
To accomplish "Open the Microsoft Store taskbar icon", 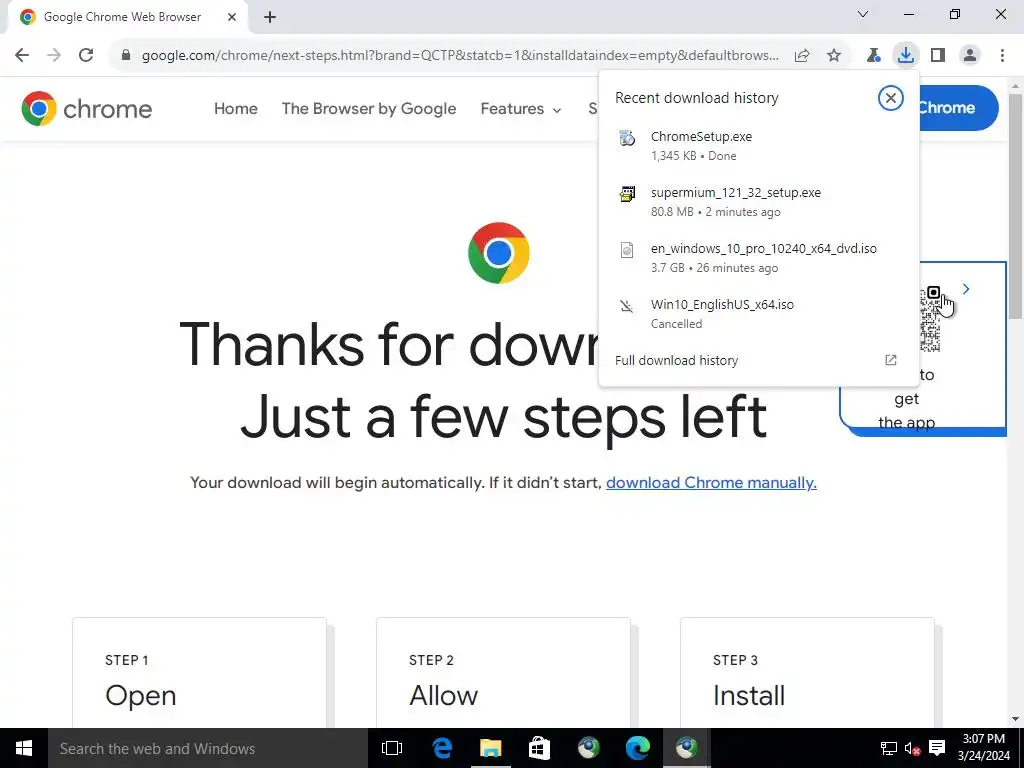I will [x=539, y=748].
